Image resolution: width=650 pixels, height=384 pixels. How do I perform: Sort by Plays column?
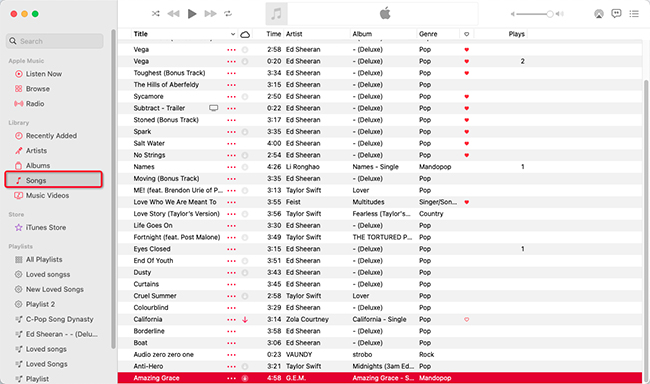[517, 34]
